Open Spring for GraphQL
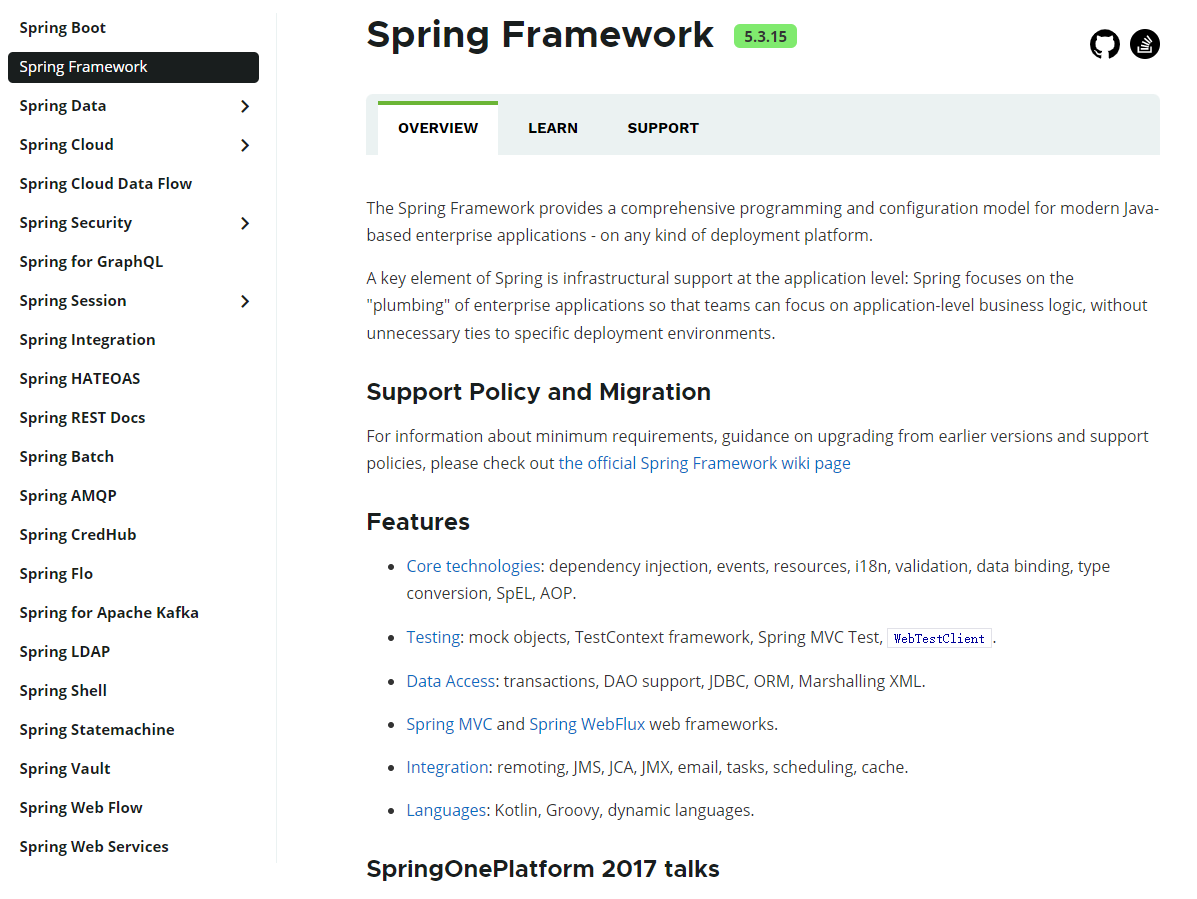1197x899 pixels. coord(91,262)
